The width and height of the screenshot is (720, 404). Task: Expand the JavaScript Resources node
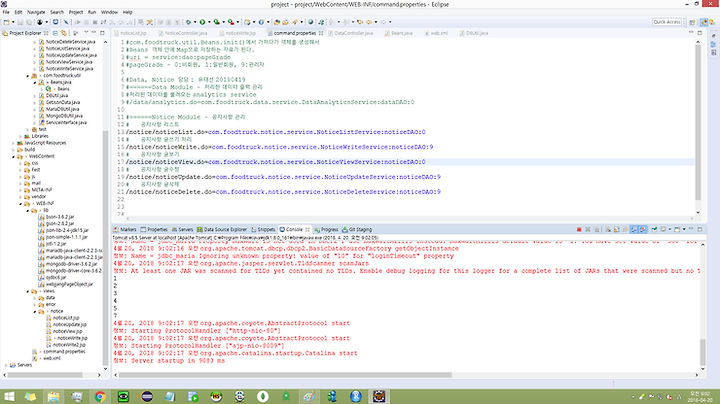click(13, 143)
